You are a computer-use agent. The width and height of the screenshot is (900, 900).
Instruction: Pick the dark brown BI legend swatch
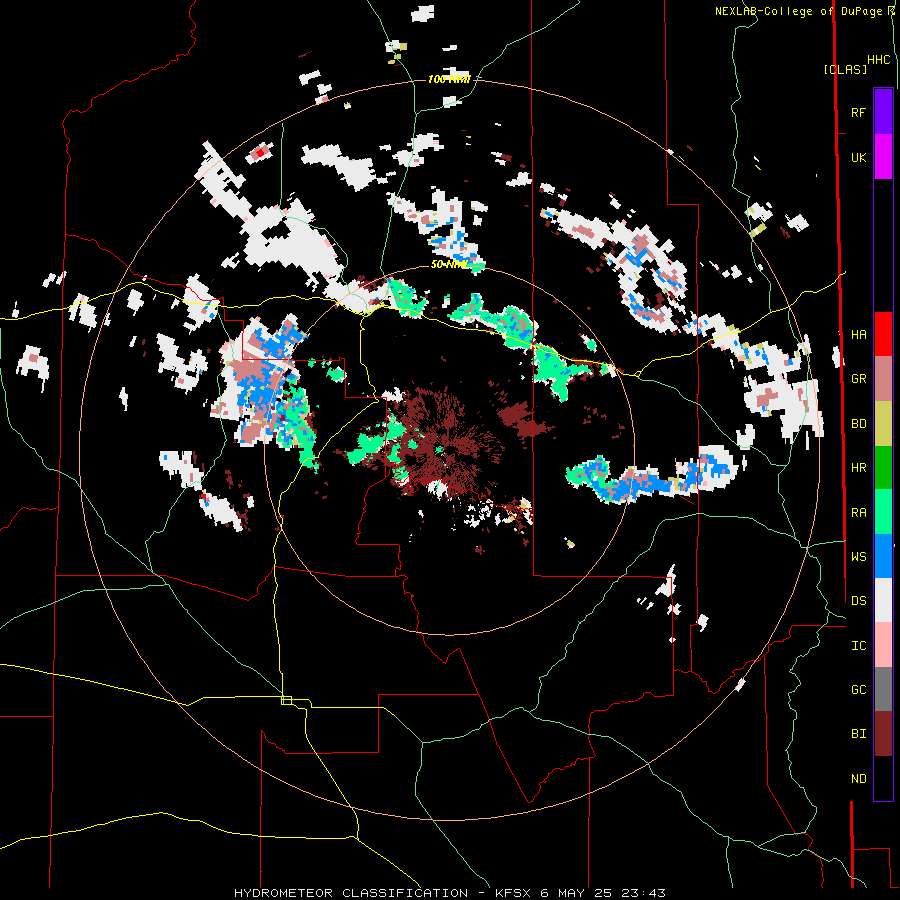click(883, 734)
